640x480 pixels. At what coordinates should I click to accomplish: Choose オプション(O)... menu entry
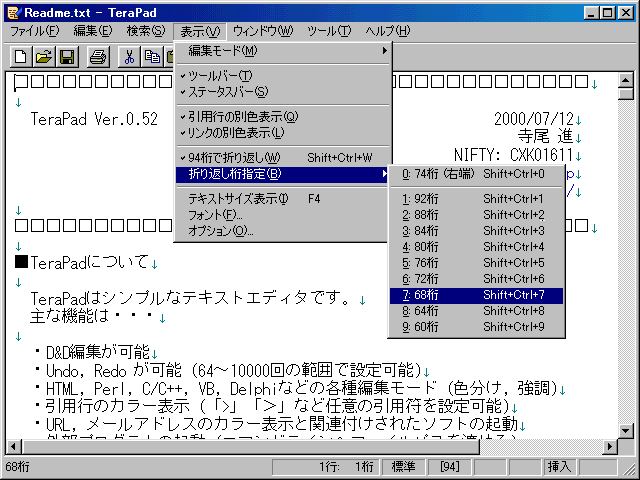(x=282, y=231)
